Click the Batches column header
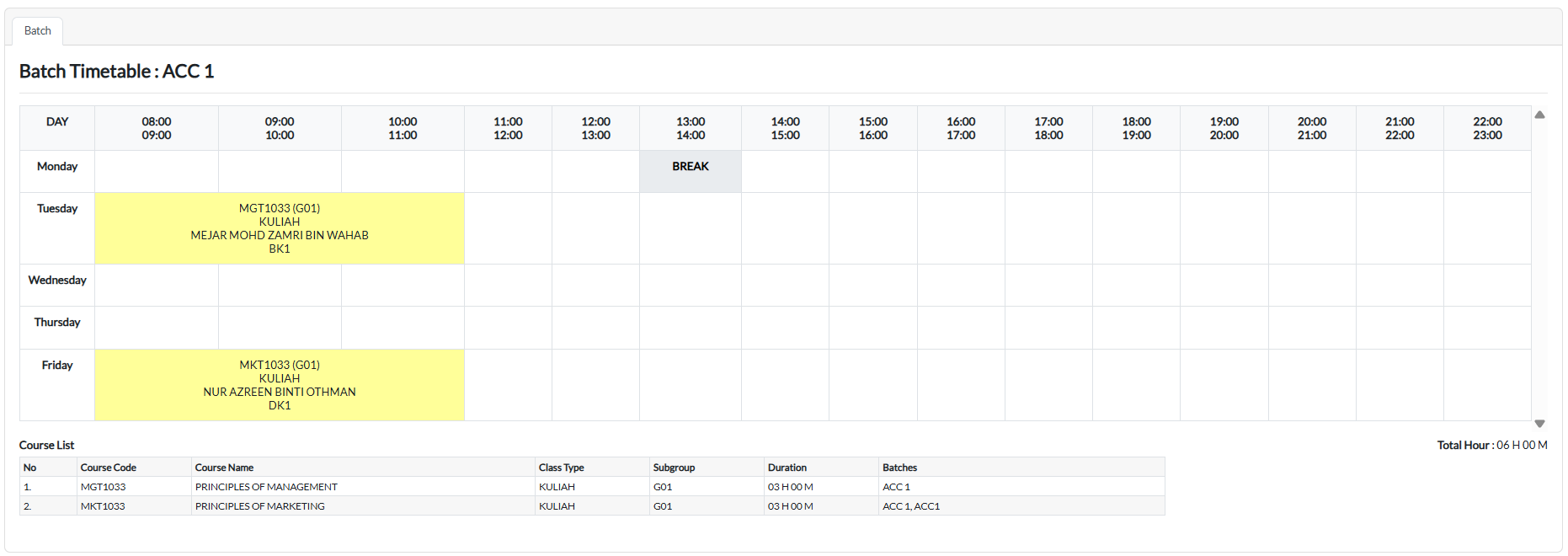 click(899, 468)
